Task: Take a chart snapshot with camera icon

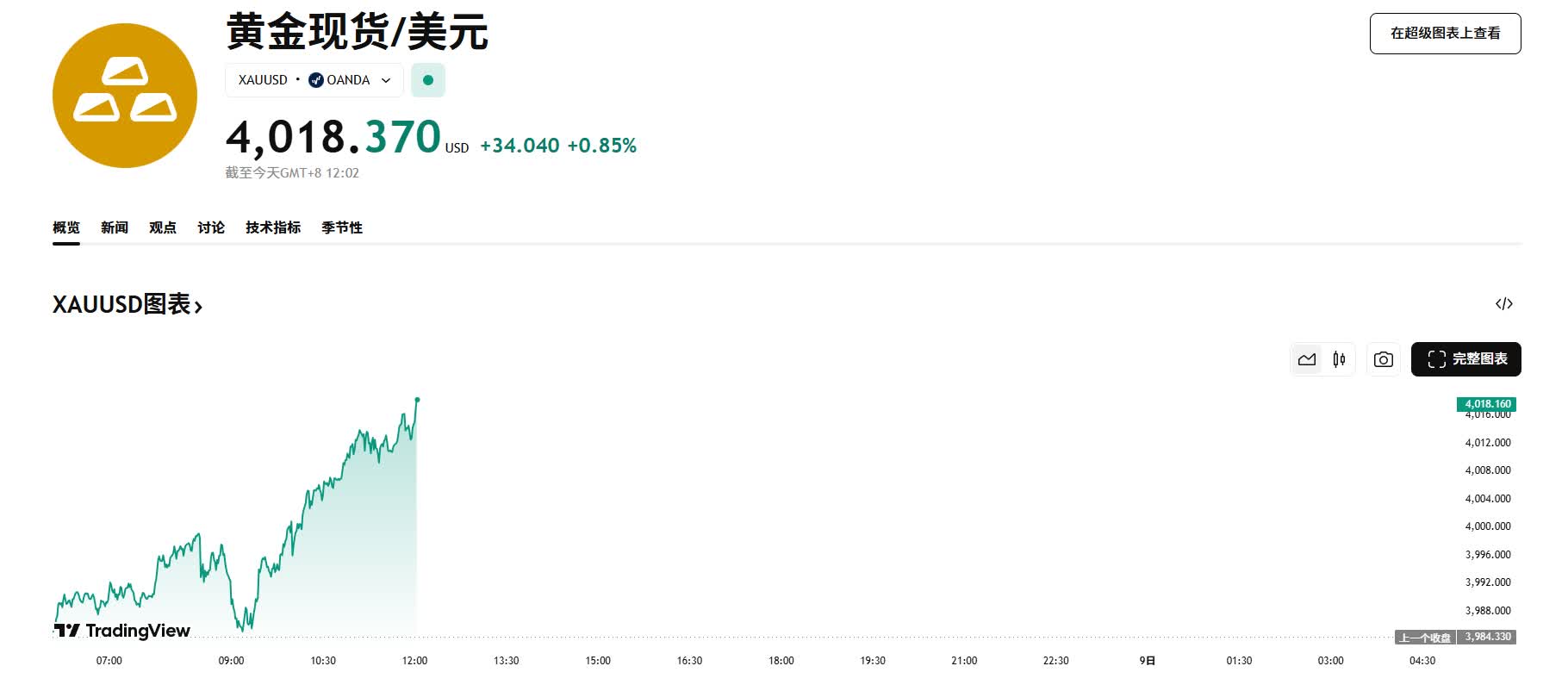Action: pos(1383,359)
